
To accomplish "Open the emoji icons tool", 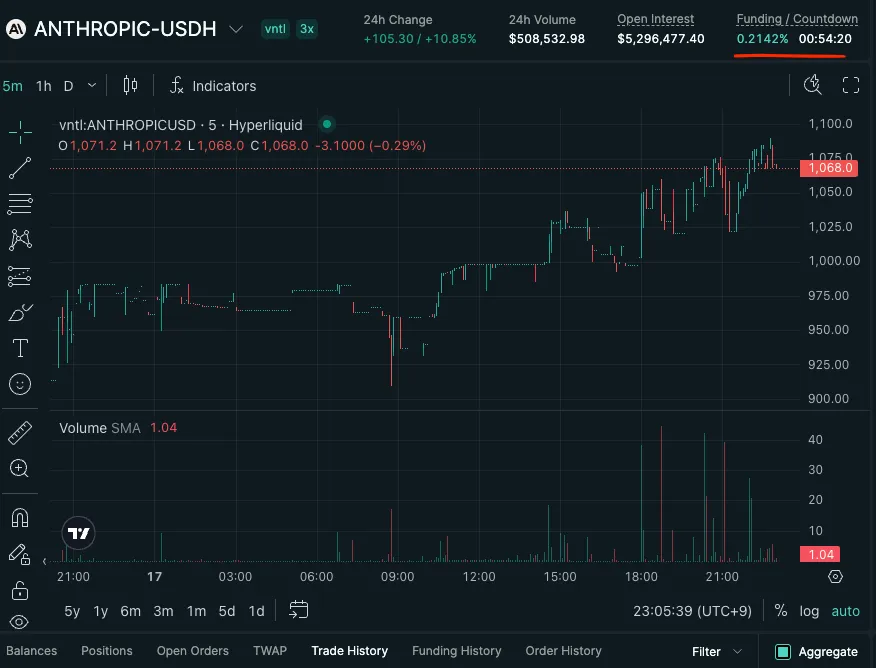I will tap(20, 383).
